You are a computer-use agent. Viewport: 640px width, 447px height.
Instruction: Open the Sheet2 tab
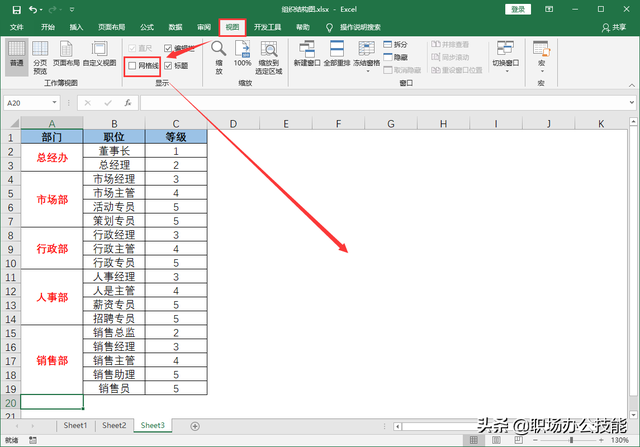(114, 425)
